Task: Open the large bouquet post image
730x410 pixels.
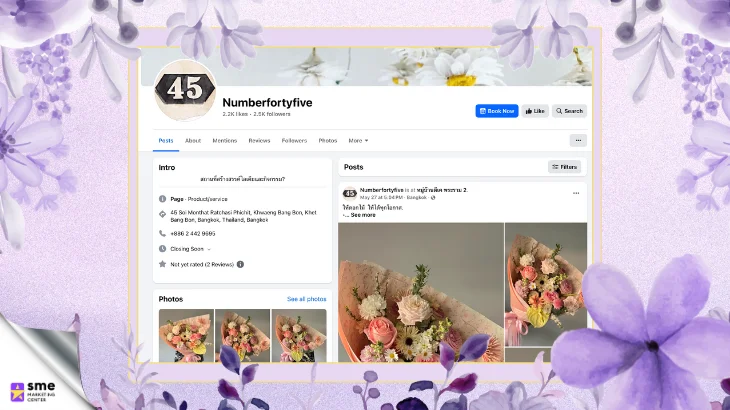Action: coord(421,292)
